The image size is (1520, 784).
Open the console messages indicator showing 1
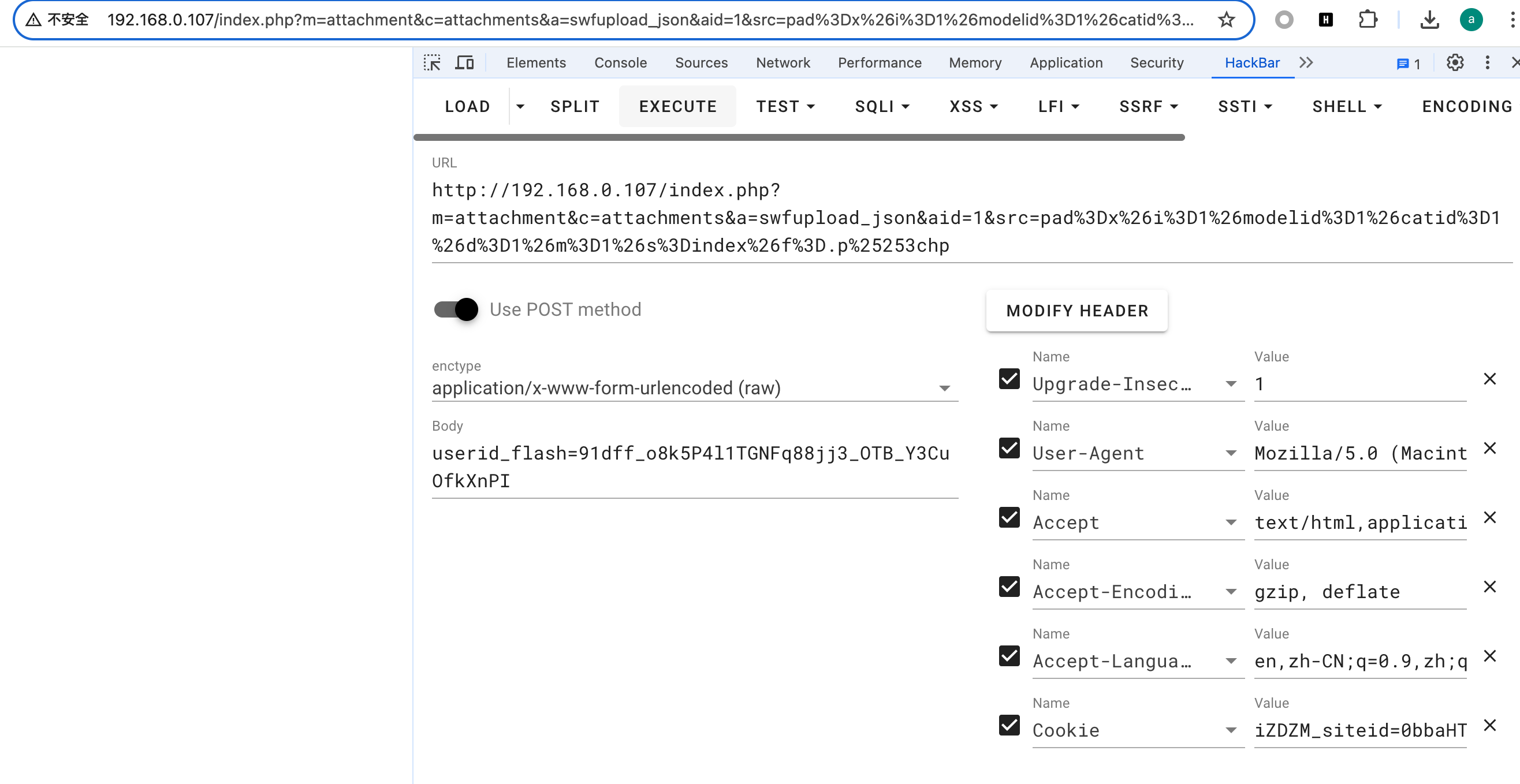click(x=1409, y=64)
